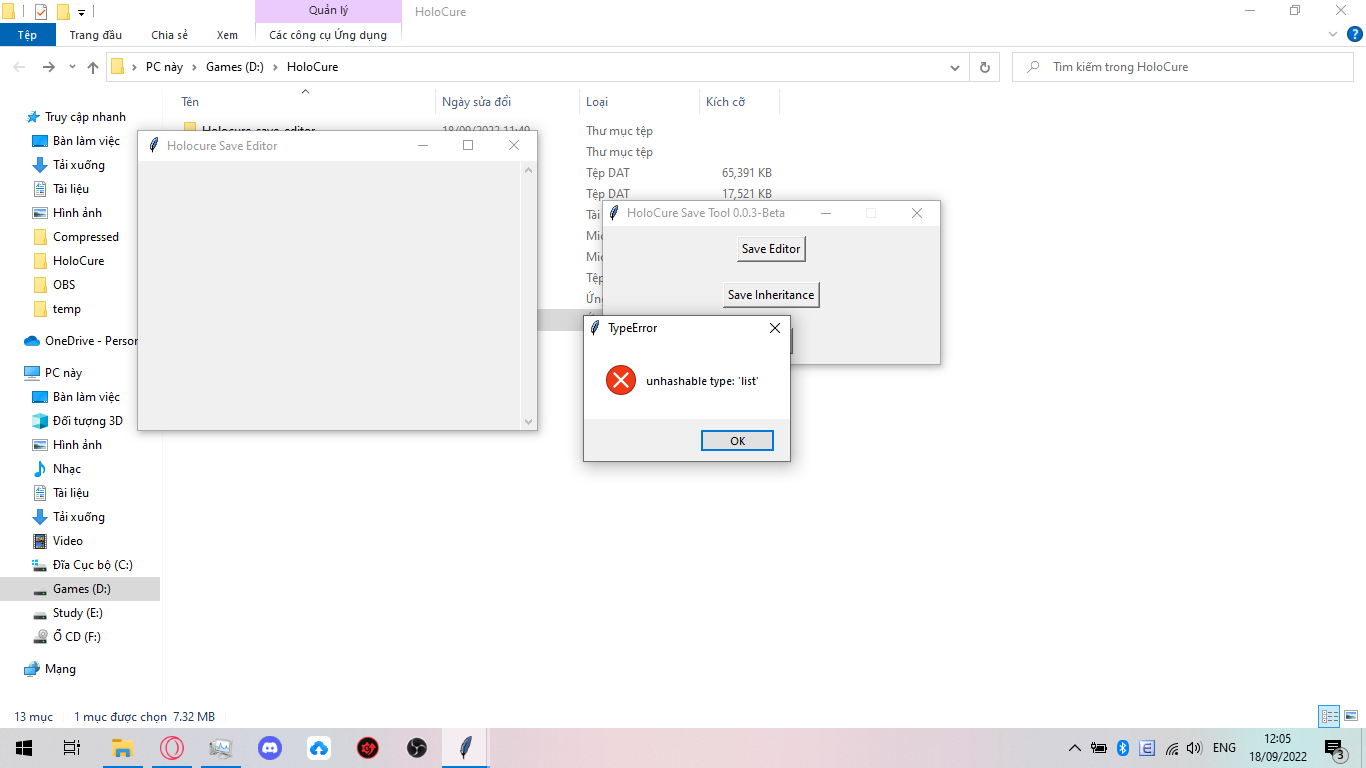Open the address bar history dropdown
This screenshot has width=1366, height=768.
(x=953, y=66)
